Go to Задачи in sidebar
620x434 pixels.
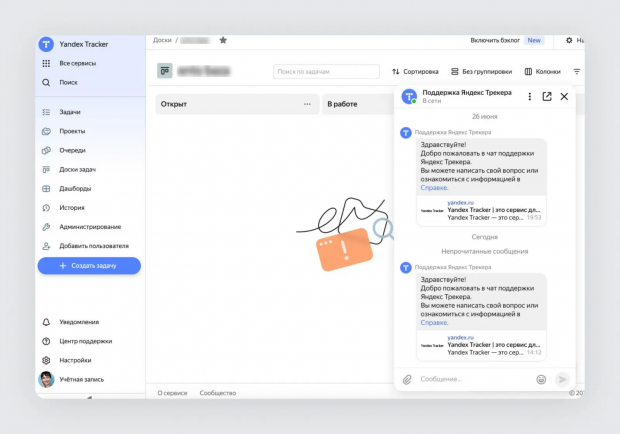coord(70,112)
